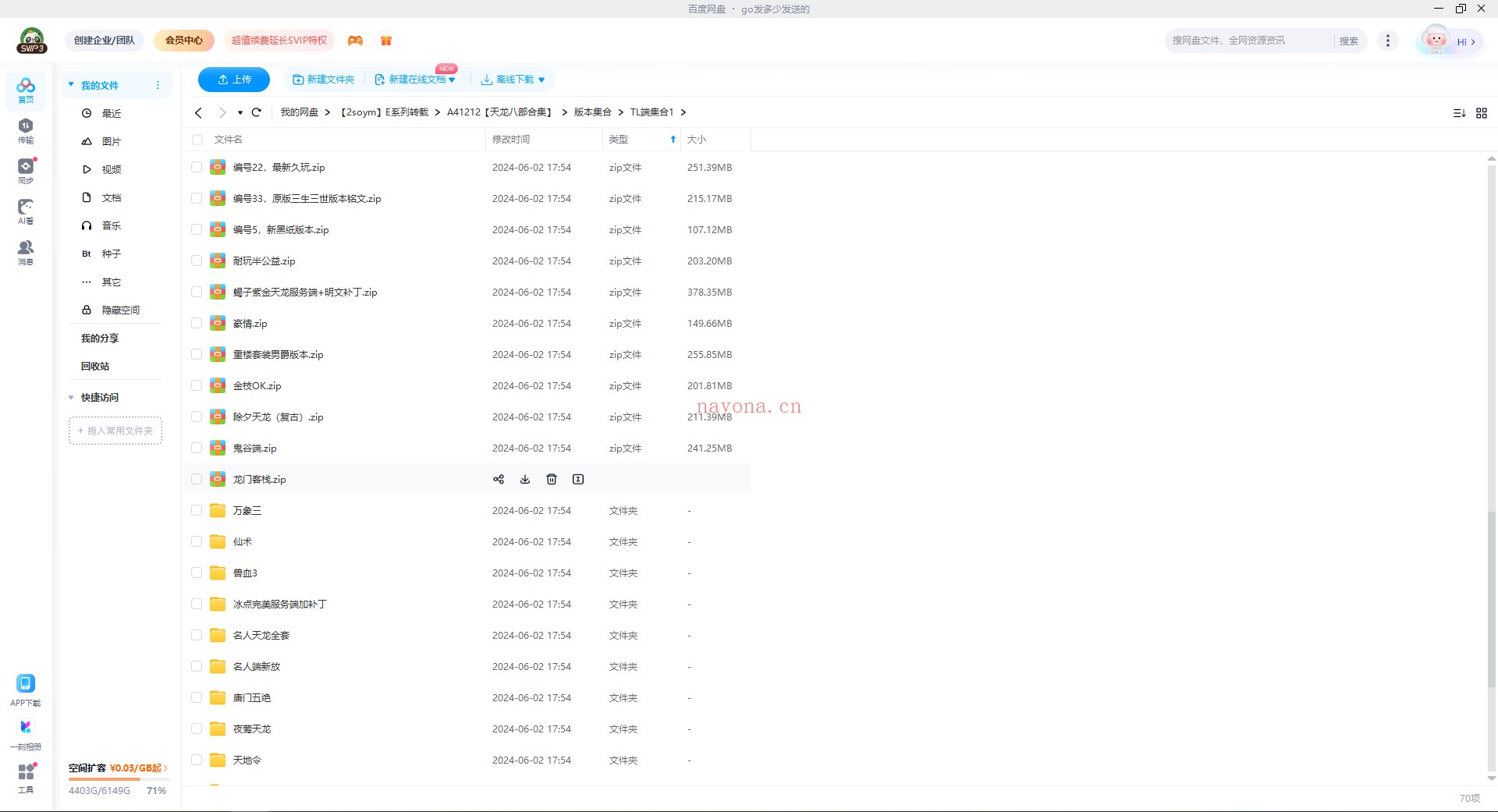This screenshot has width=1498, height=812.
Task: Open the Transfer (传输) panel icon
Action: click(26, 130)
